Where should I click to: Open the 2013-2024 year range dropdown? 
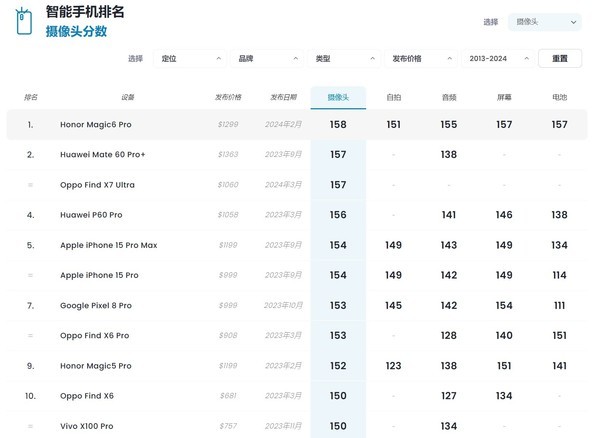tap(498, 59)
